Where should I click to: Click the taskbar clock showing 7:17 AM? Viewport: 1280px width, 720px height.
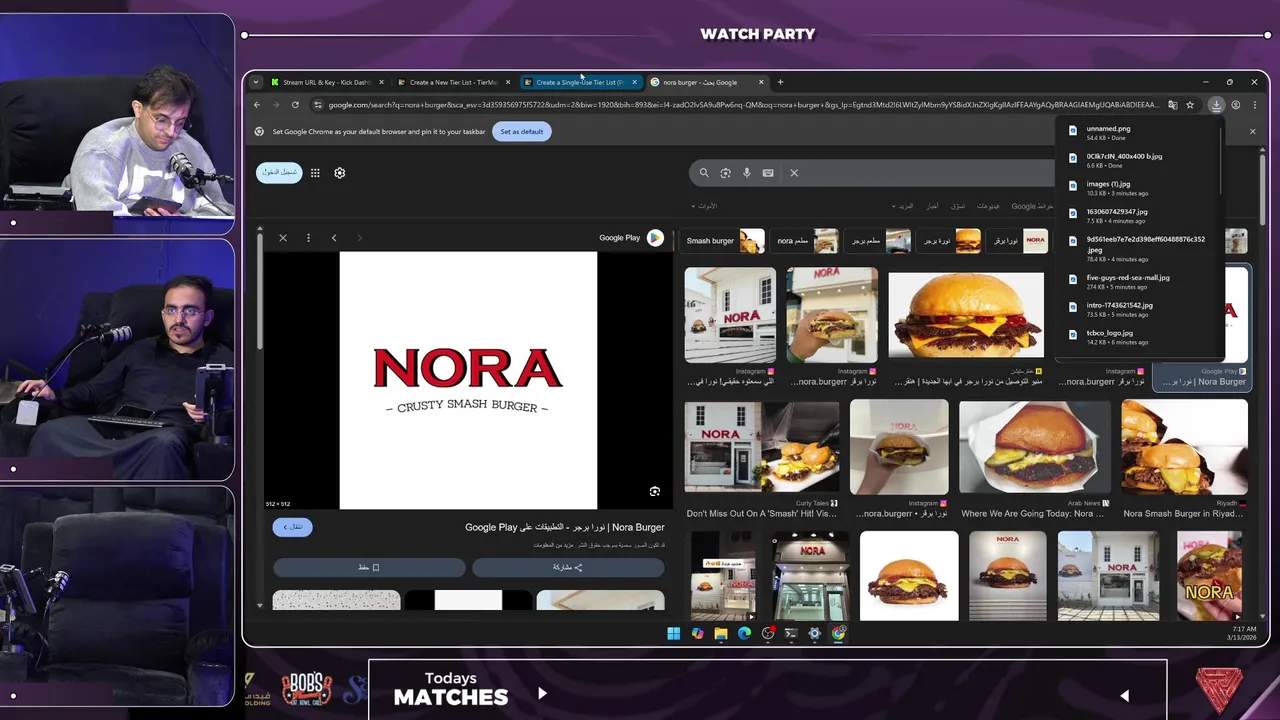(x=1242, y=633)
